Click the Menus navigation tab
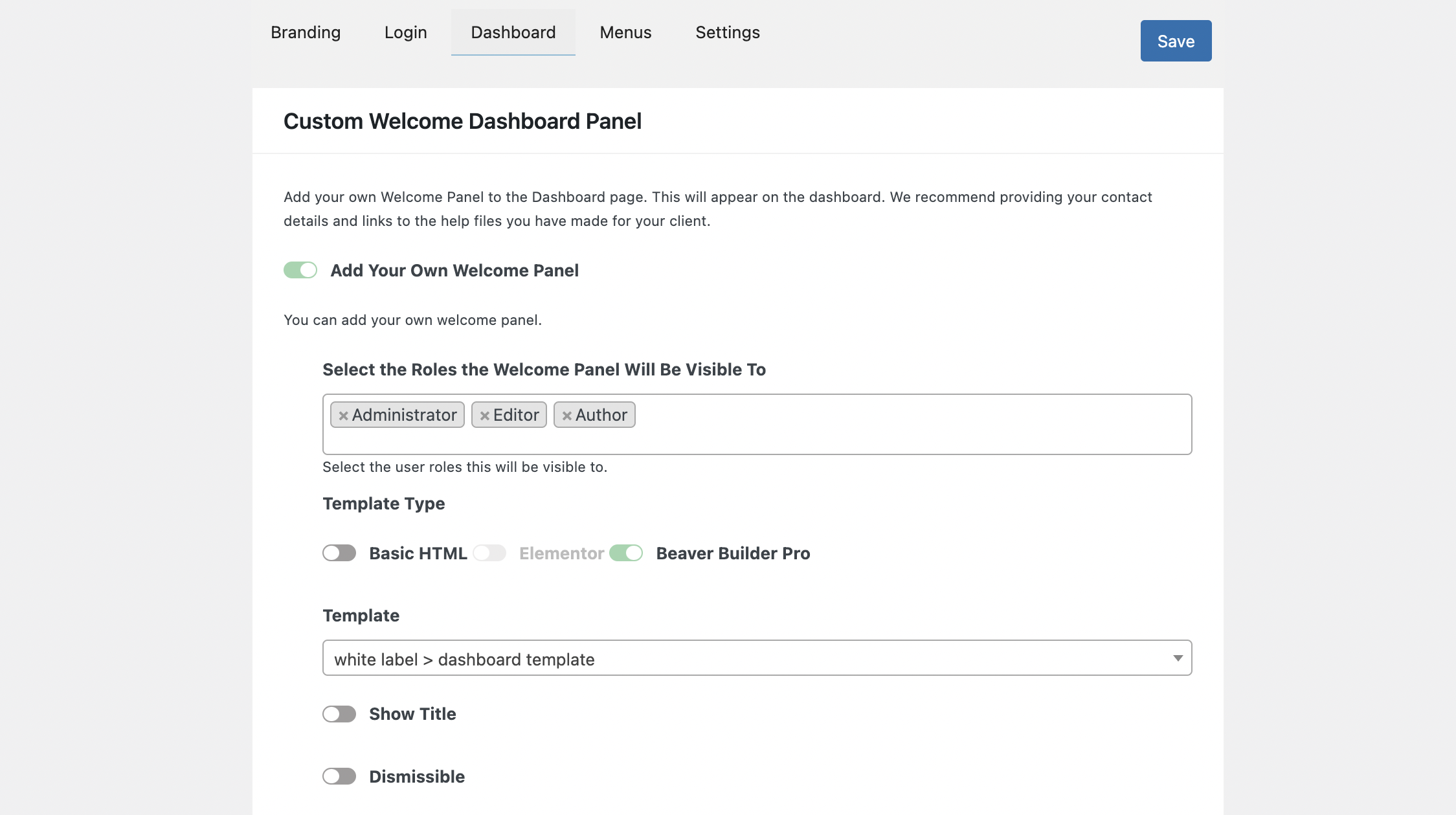 pos(626,32)
